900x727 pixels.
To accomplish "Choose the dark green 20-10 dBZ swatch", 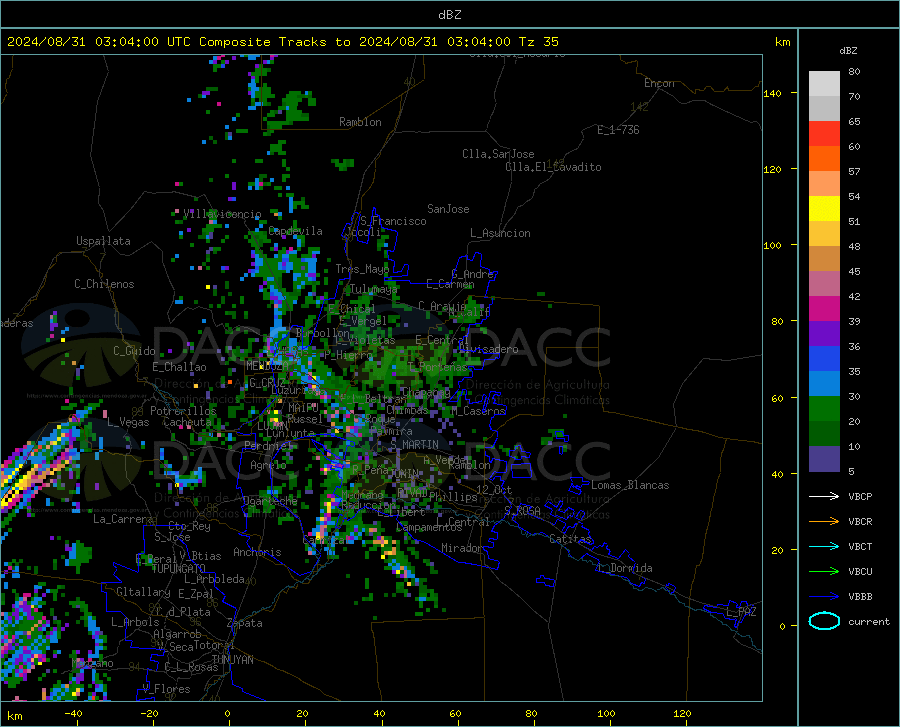I will pyautogui.click(x=824, y=434).
